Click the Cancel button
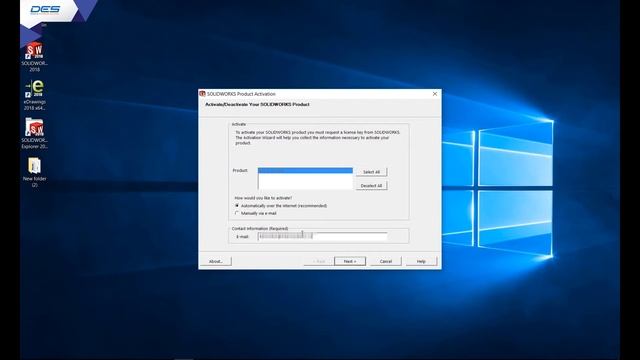Image resolution: width=640 pixels, height=360 pixels. coord(386,261)
